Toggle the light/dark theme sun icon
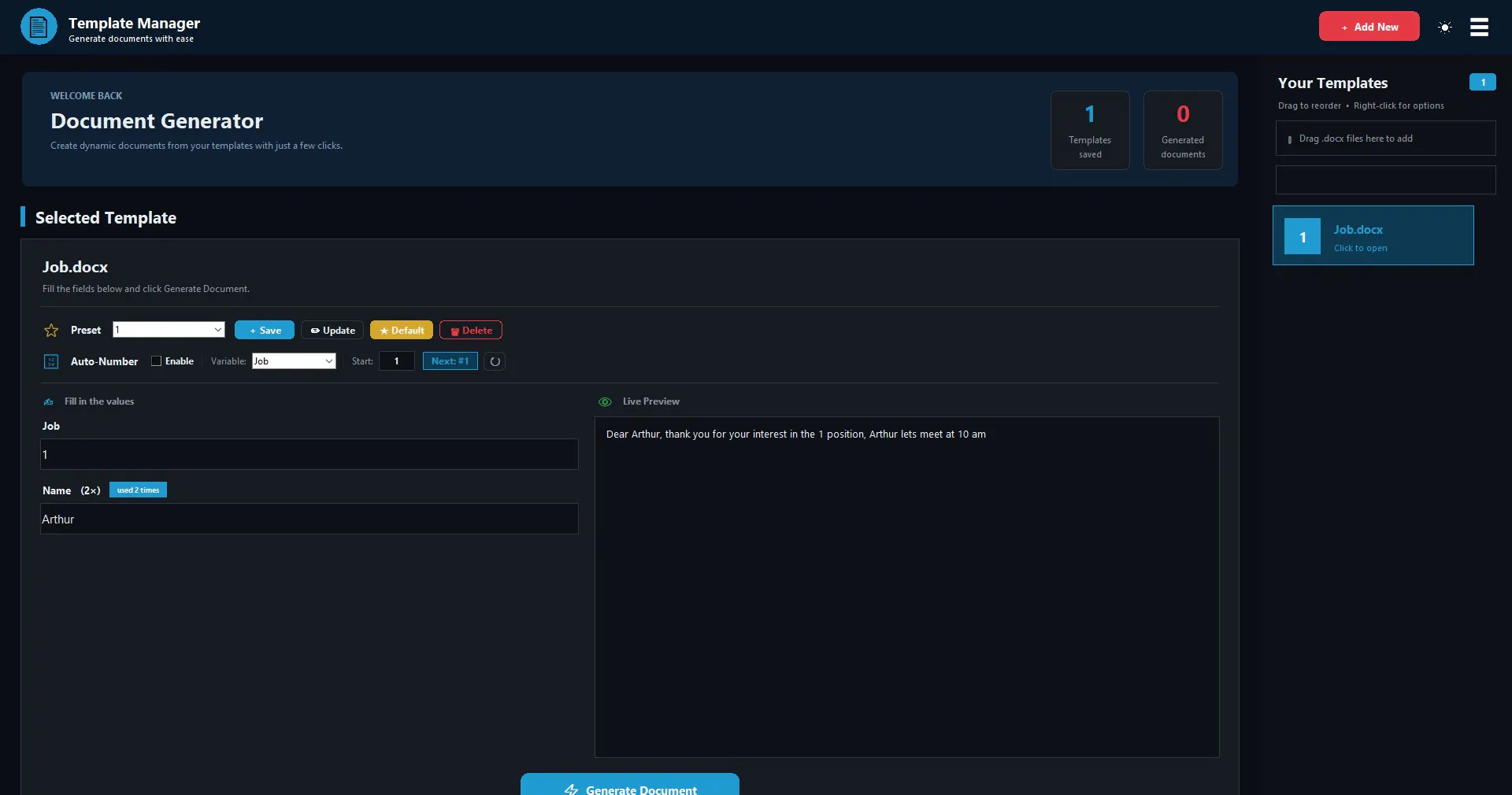Image resolution: width=1512 pixels, height=795 pixels. click(x=1445, y=27)
